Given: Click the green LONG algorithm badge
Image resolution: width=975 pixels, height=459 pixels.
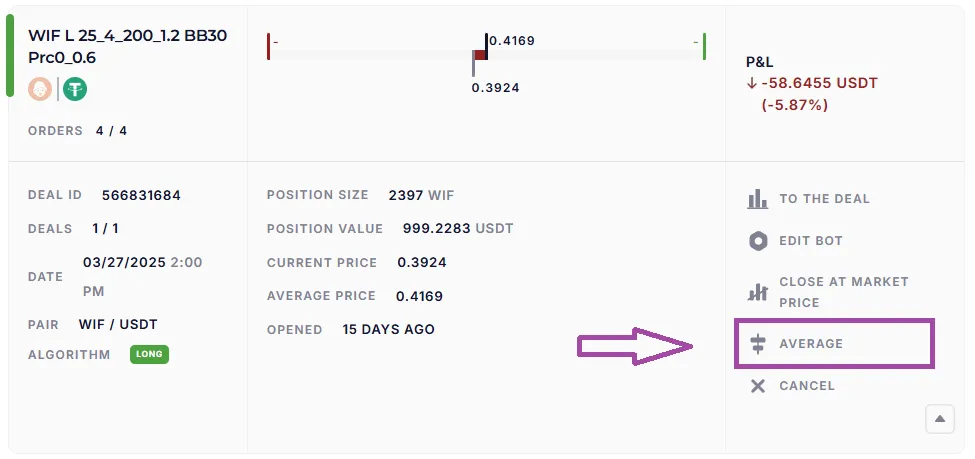Looking at the screenshot, I should (149, 354).
